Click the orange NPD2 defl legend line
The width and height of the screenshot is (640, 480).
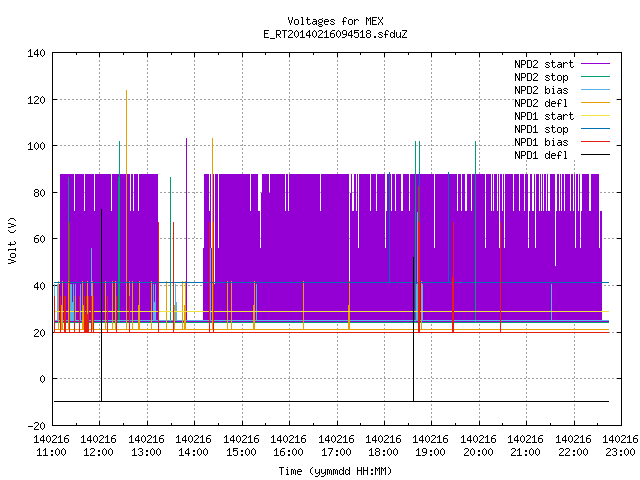tap(596, 103)
